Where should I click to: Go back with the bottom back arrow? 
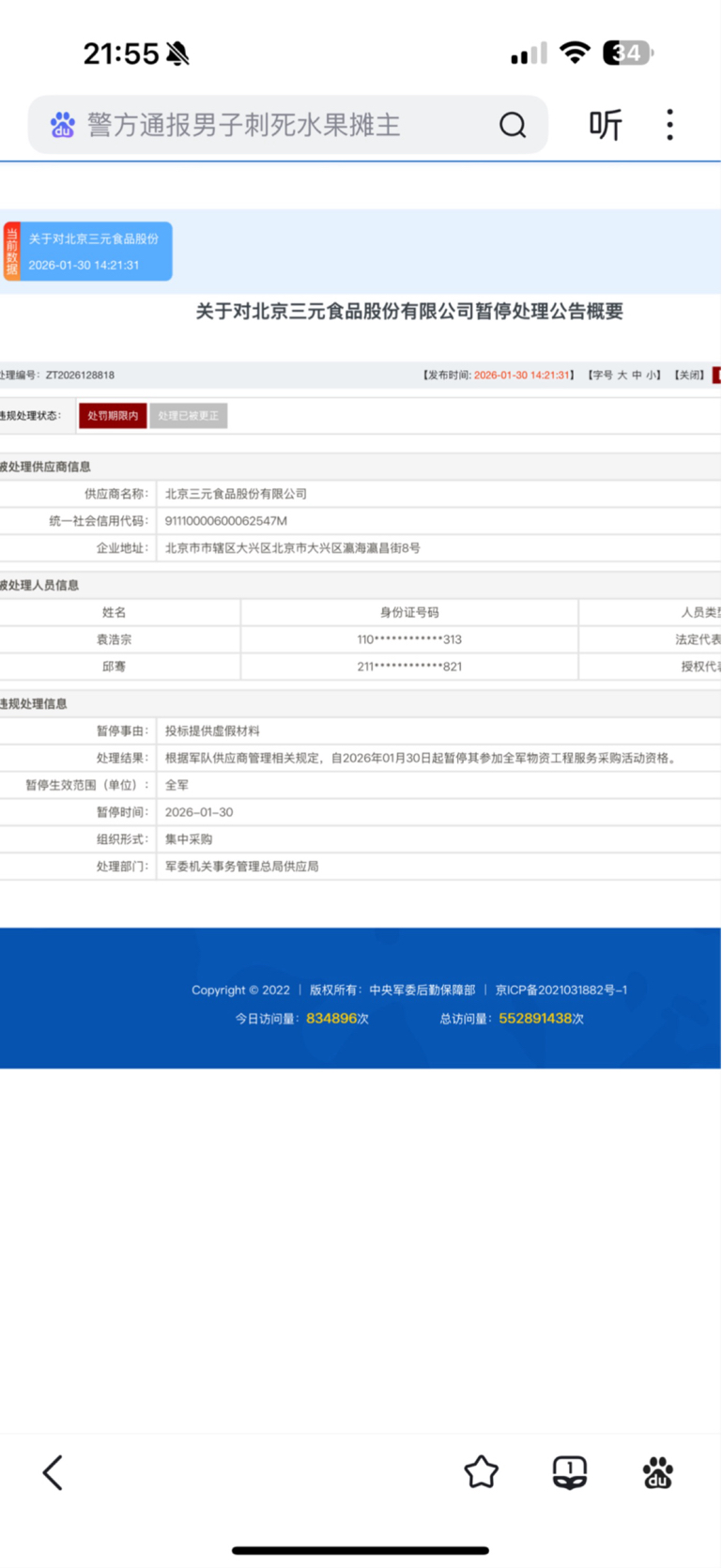click(x=53, y=1472)
